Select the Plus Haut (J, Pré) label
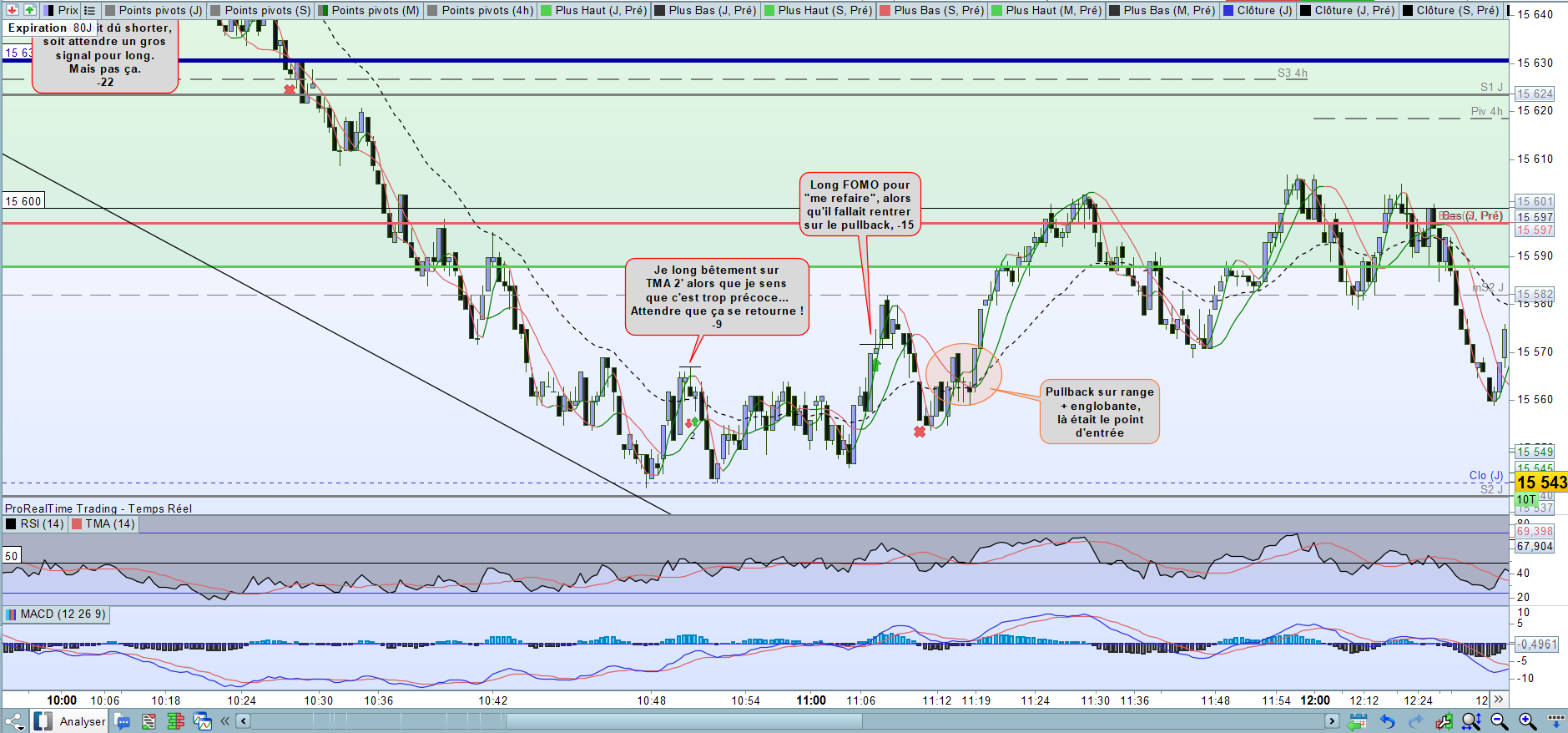Image resolution: width=1568 pixels, height=733 pixels. point(601,10)
